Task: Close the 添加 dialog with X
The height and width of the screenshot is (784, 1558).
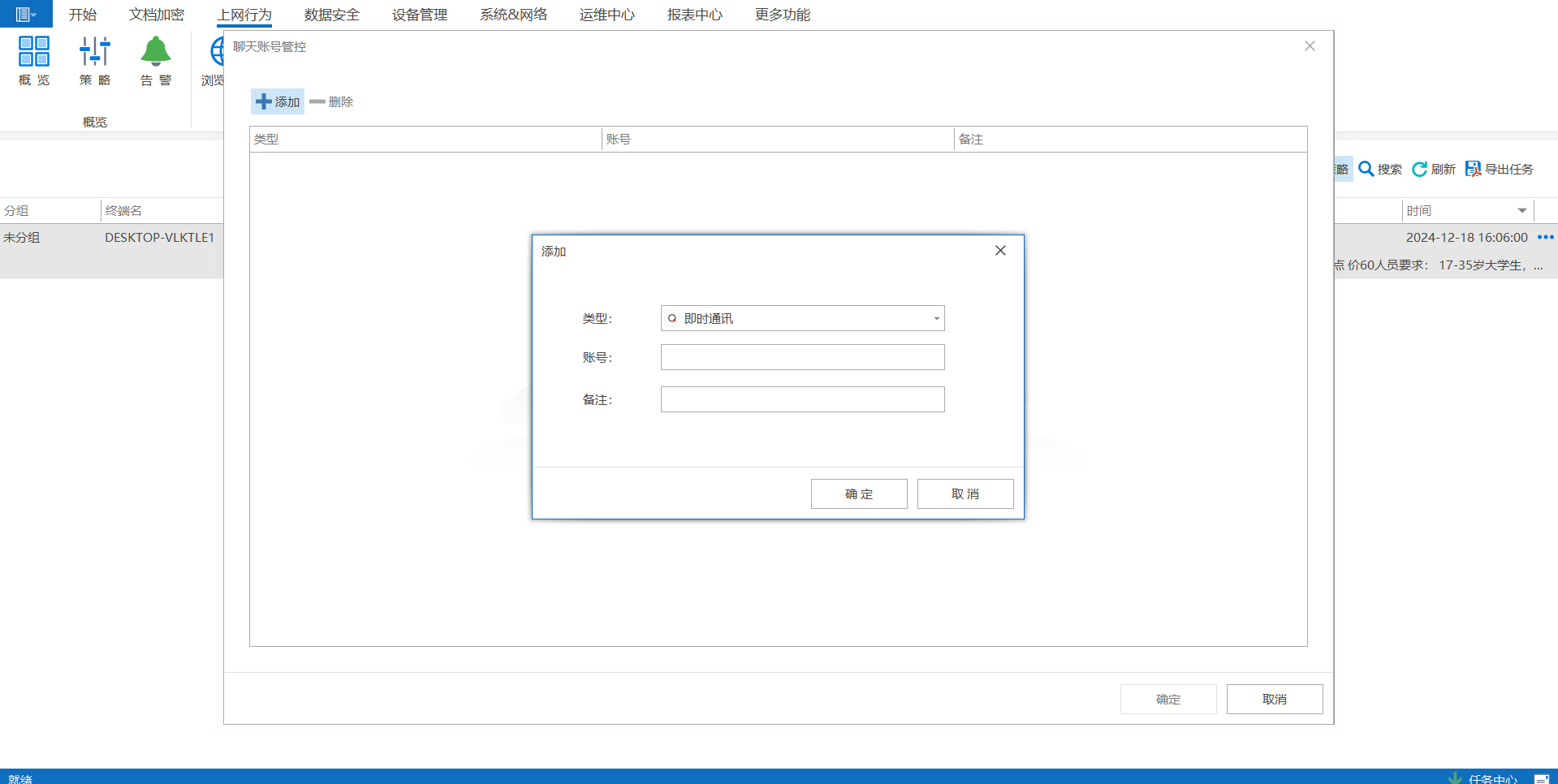Action: click(x=1000, y=251)
